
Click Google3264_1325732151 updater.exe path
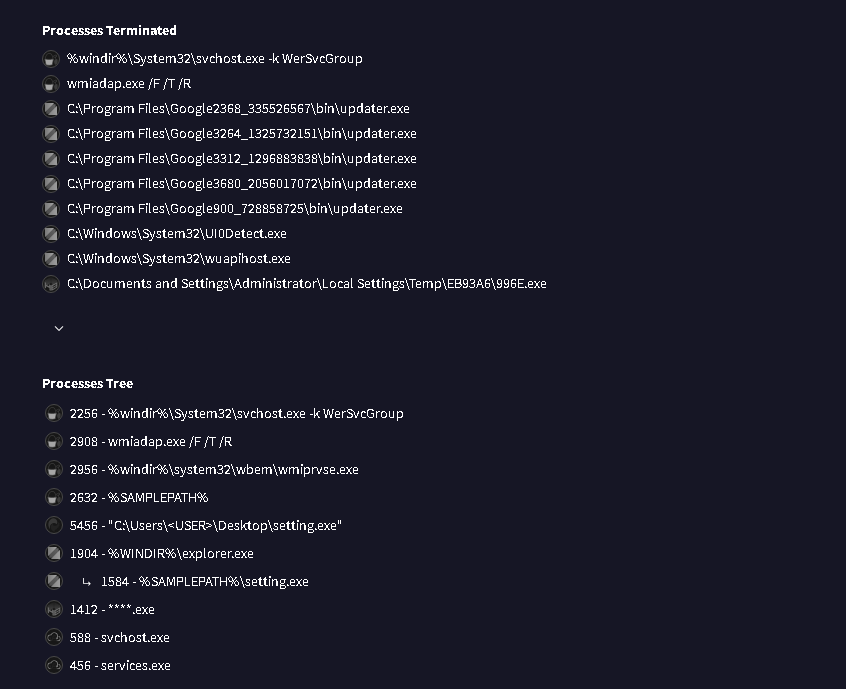[242, 134]
